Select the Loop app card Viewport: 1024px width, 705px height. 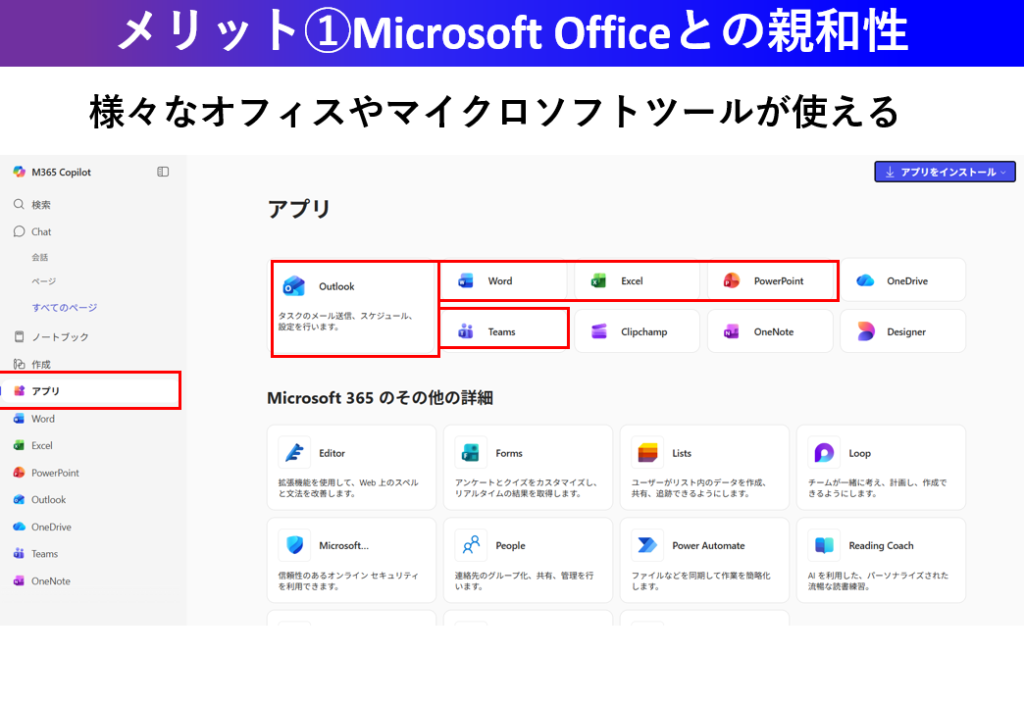tap(880, 453)
